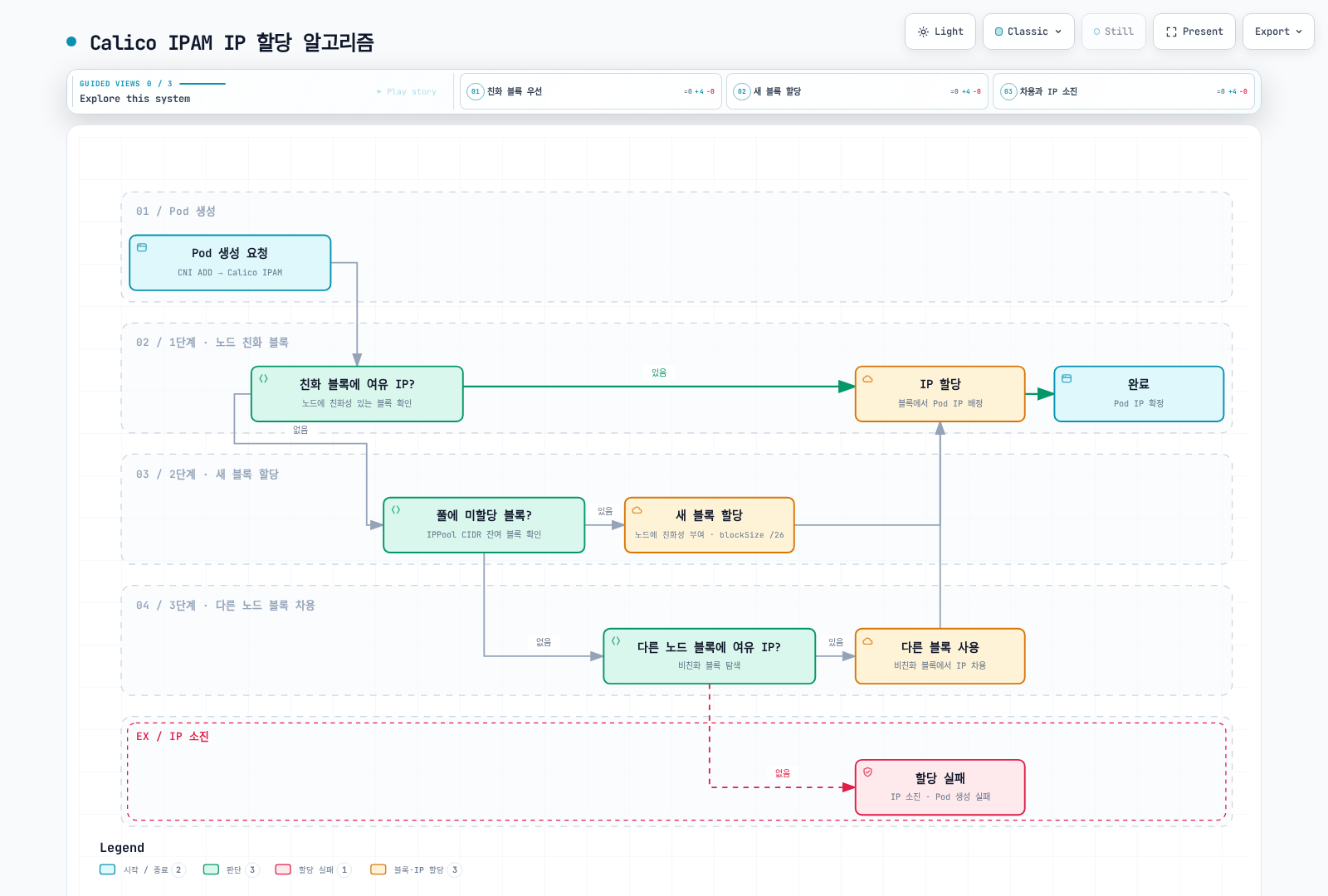
Task: Click the 02 / 1단계 · 노드 친화 블록 label
Action: [x=212, y=343]
